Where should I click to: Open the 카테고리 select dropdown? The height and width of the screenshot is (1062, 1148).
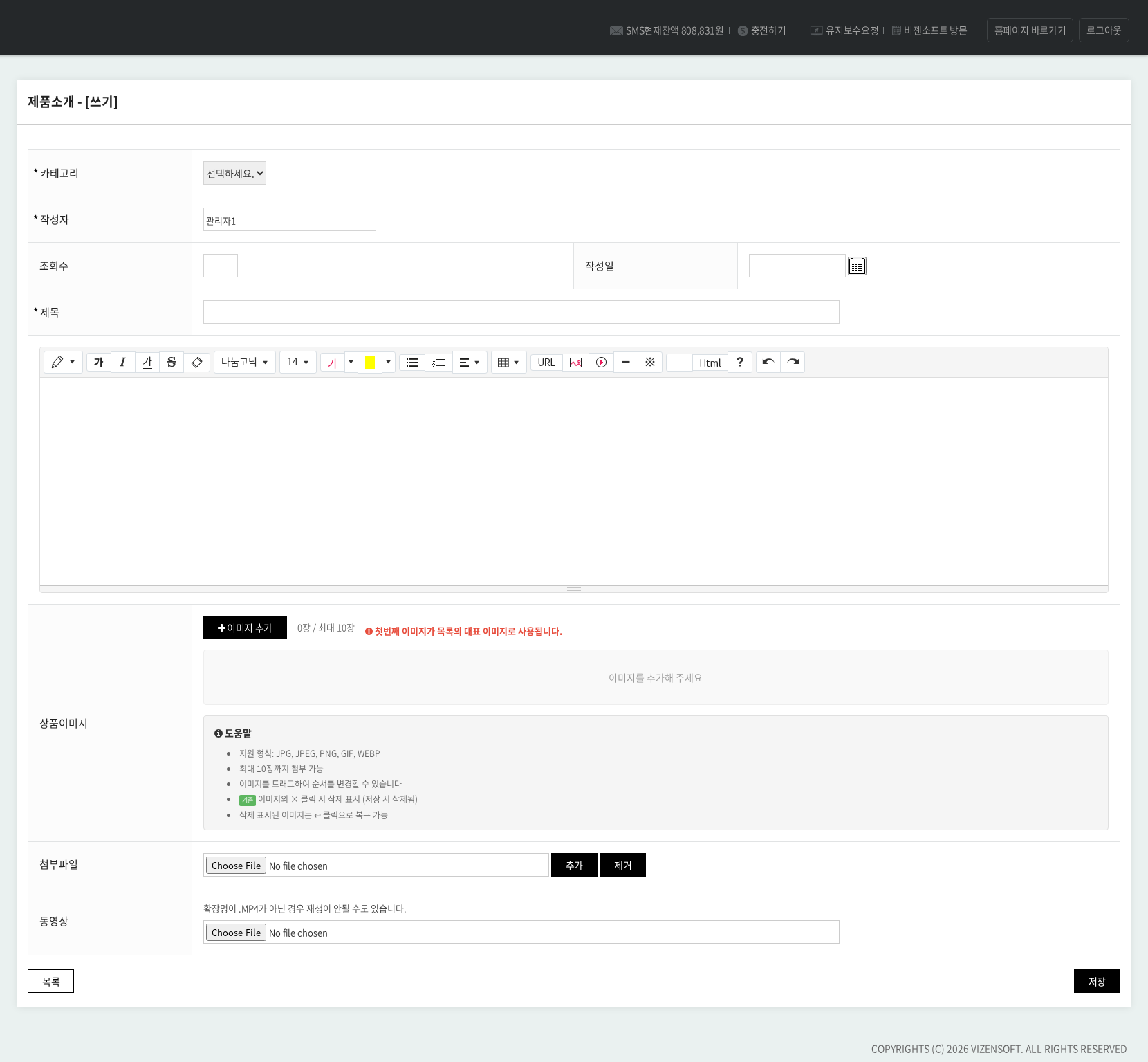tap(234, 174)
